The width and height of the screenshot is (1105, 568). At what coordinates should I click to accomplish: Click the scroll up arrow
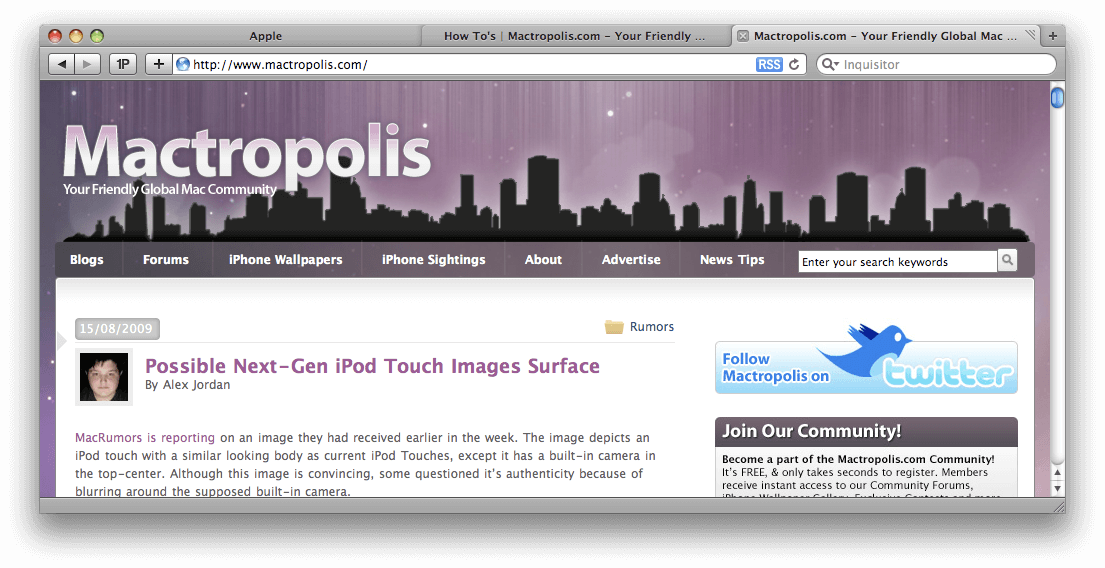[x=1057, y=473]
